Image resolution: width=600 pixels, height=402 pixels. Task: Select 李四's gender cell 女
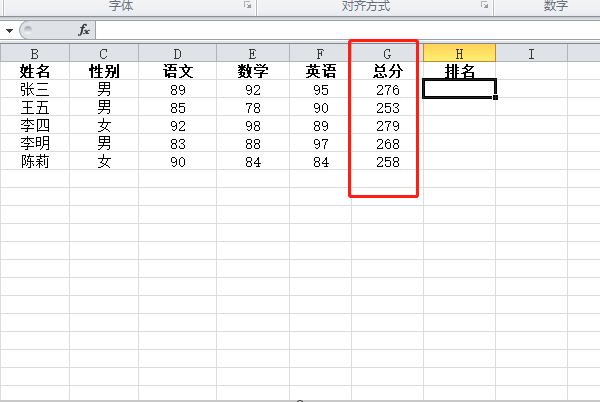pyautogui.click(x=104, y=125)
